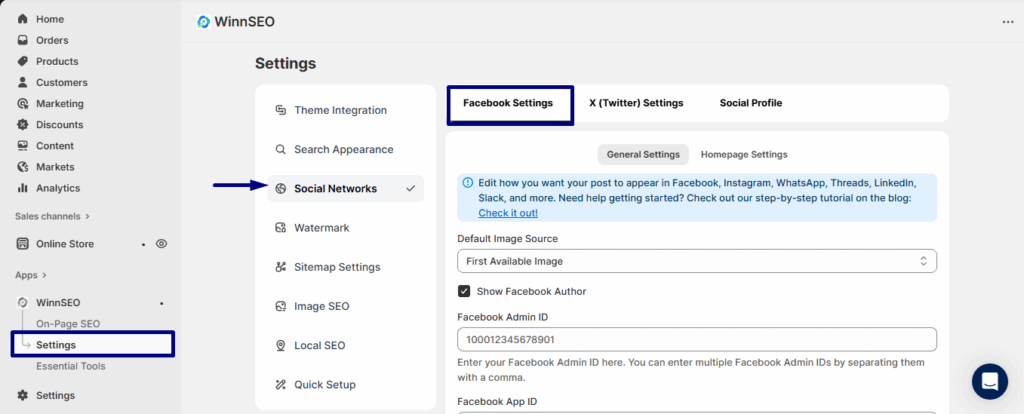The height and width of the screenshot is (414, 1024).
Task: Open Local SEO settings
Action: (345, 345)
